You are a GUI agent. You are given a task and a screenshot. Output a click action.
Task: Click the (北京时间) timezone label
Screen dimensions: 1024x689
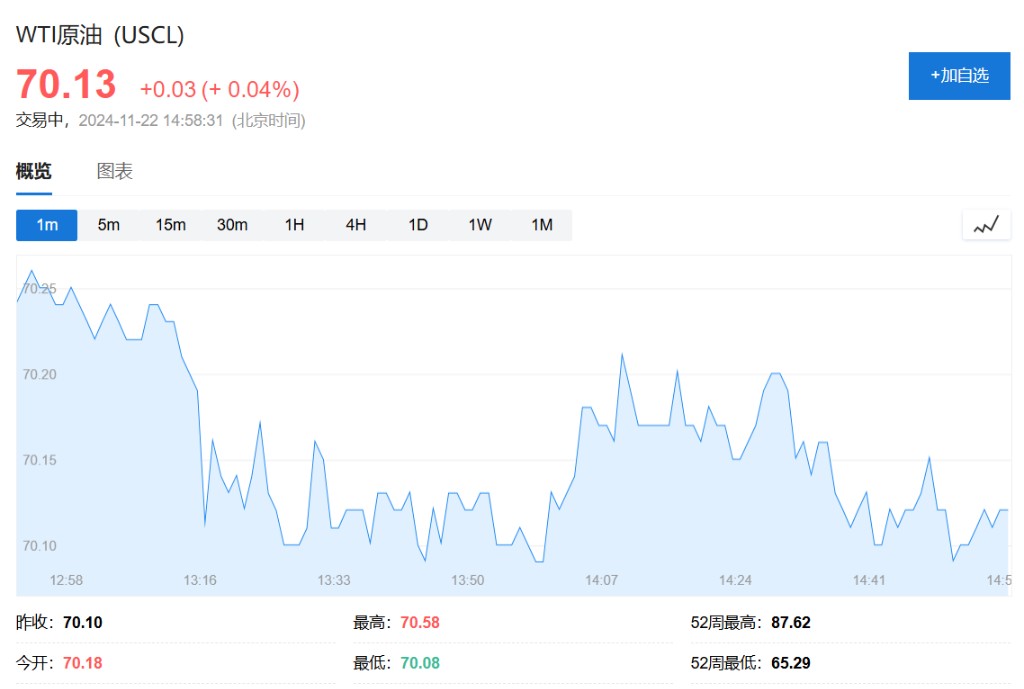[x=268, y=121]
